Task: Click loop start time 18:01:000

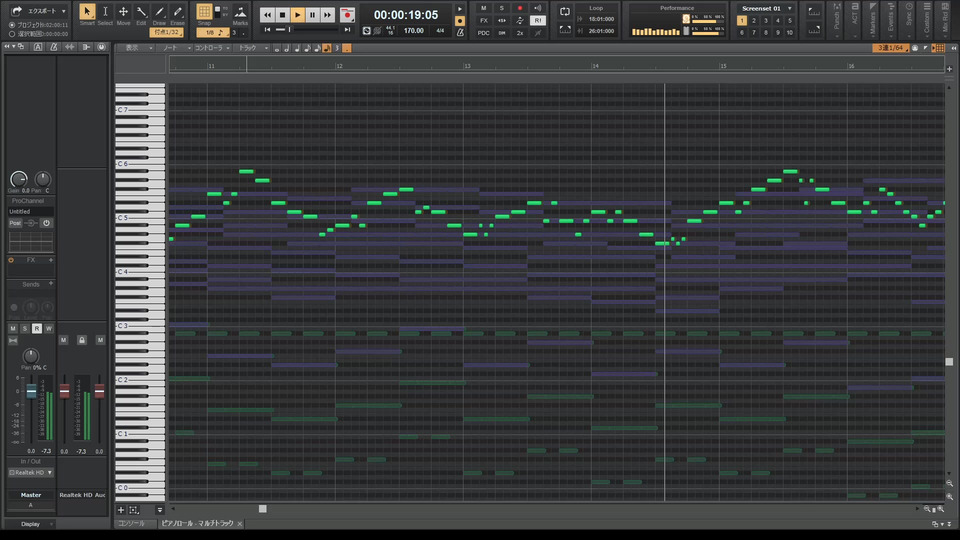Action: point(601,20)
